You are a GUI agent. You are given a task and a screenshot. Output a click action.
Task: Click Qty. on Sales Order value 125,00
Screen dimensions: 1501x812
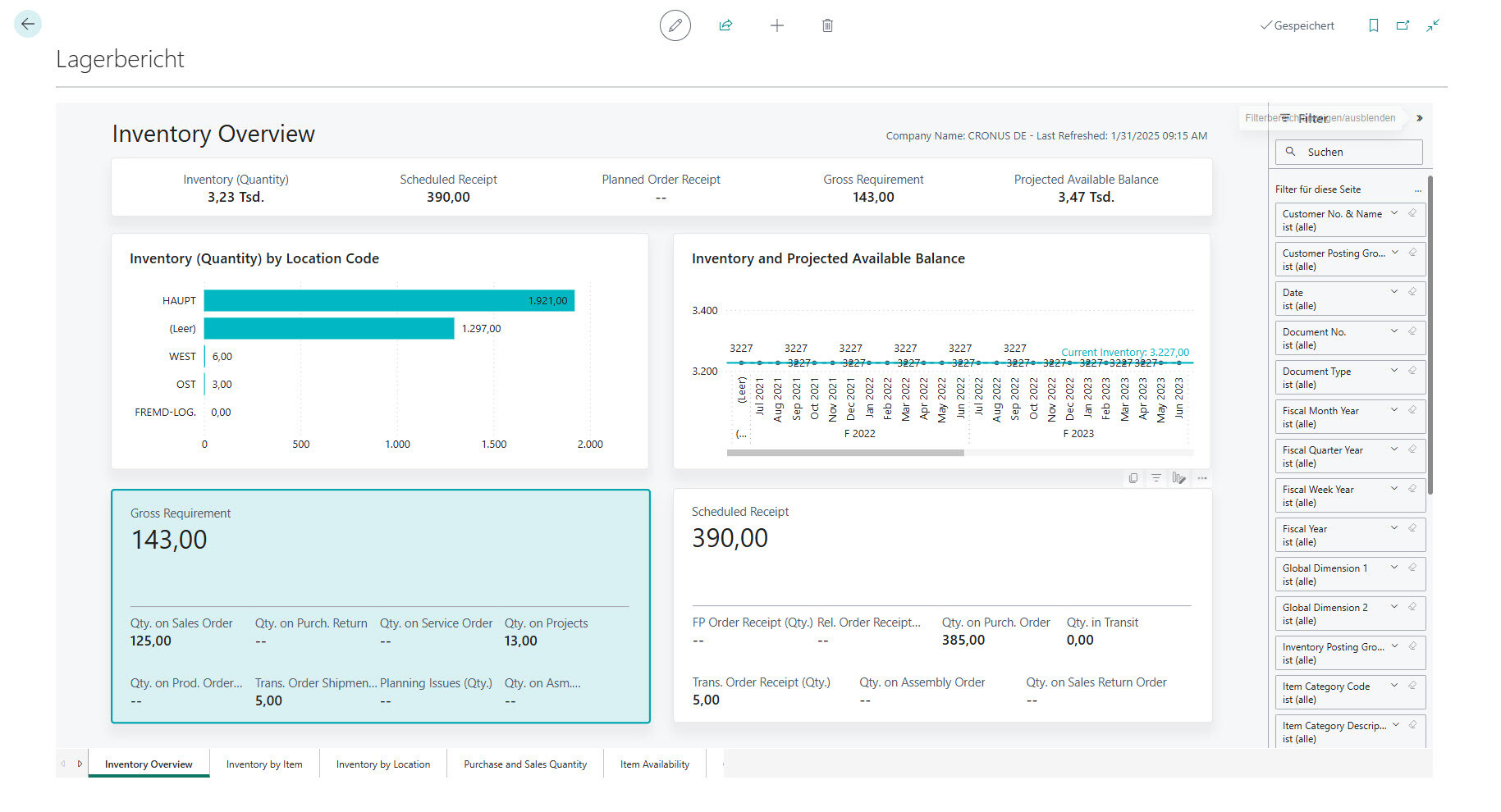pyautogui.click(x=151, y=641)
